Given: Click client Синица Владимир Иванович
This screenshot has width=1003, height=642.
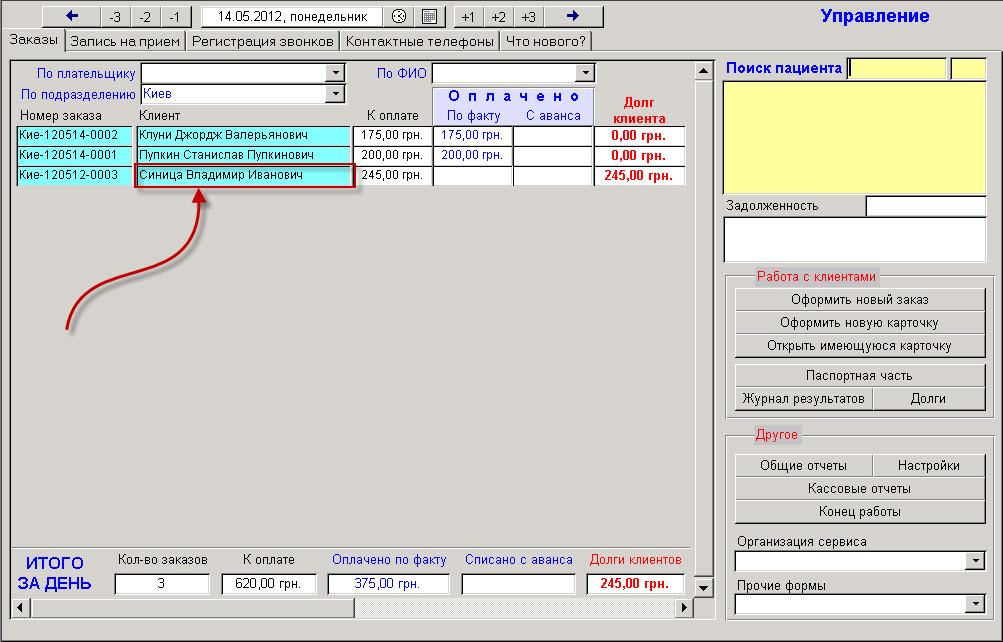Looking at the screenshot, I should 244,175.
